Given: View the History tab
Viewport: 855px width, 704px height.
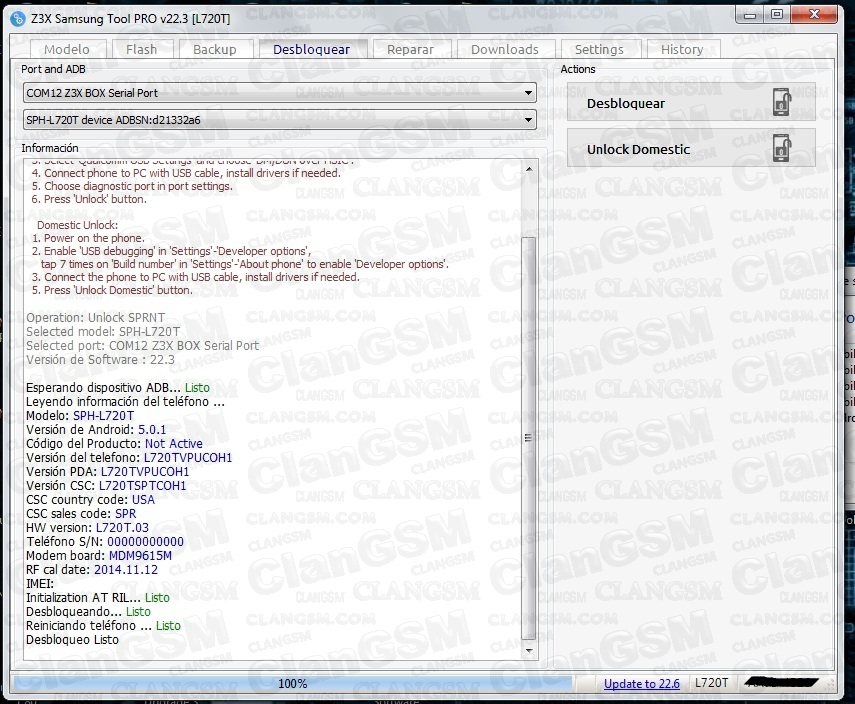Looking at the screenshot, I should [682, 50].
